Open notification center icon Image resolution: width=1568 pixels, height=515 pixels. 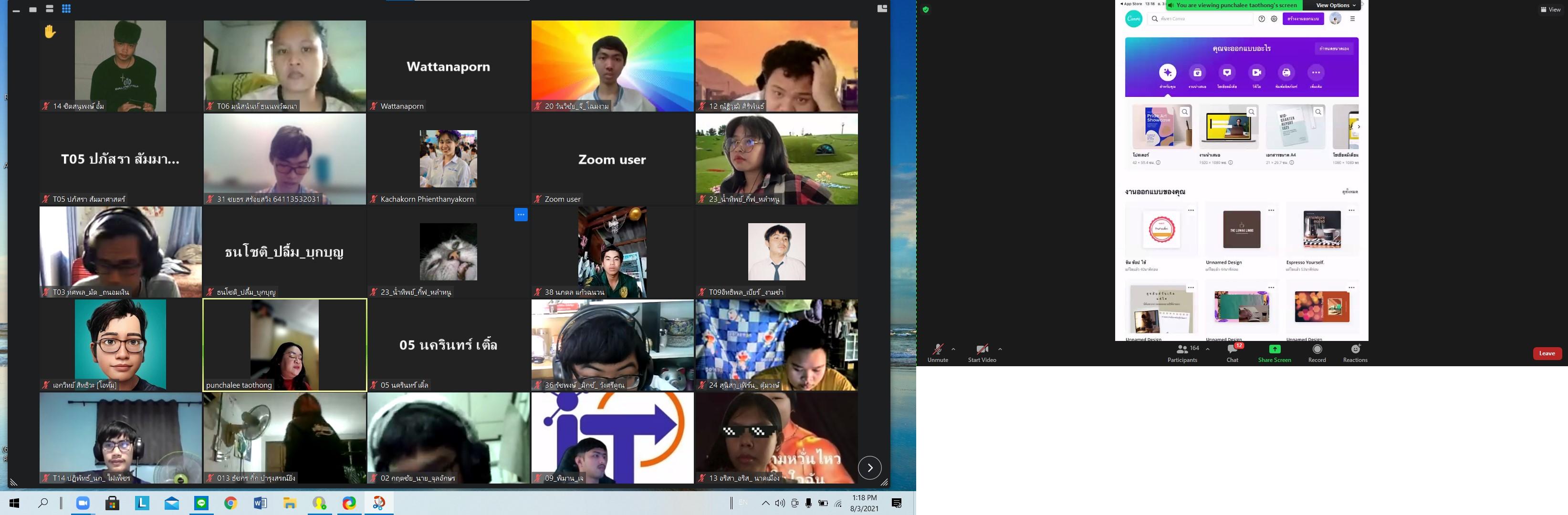coord(897,504)
